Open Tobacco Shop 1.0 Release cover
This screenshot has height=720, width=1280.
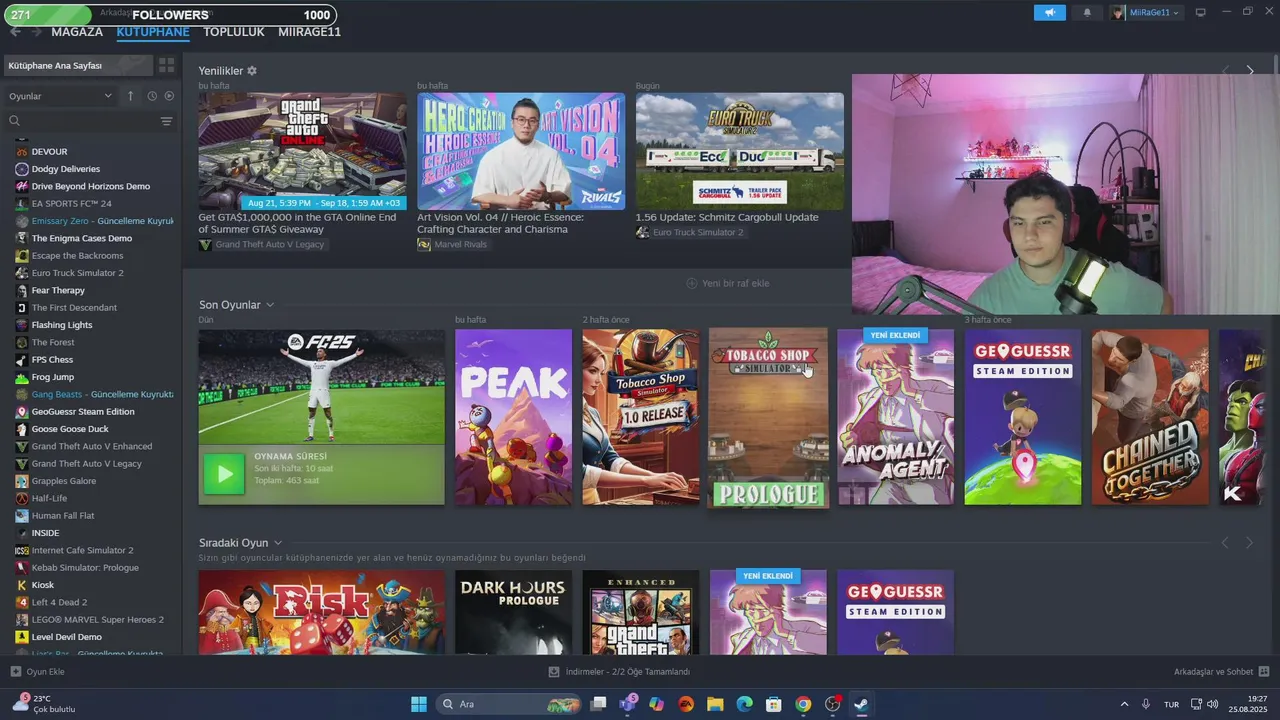point(641,417)
